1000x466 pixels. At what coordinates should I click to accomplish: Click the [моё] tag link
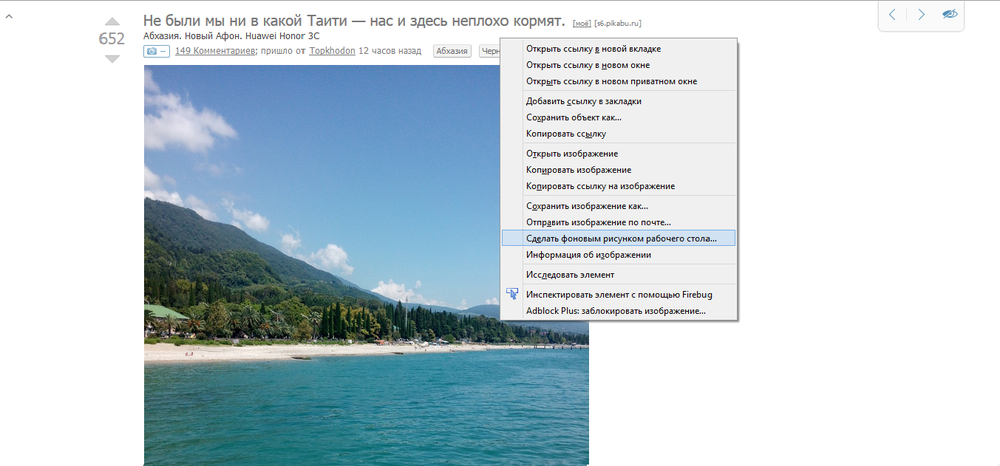coord(581,22)
